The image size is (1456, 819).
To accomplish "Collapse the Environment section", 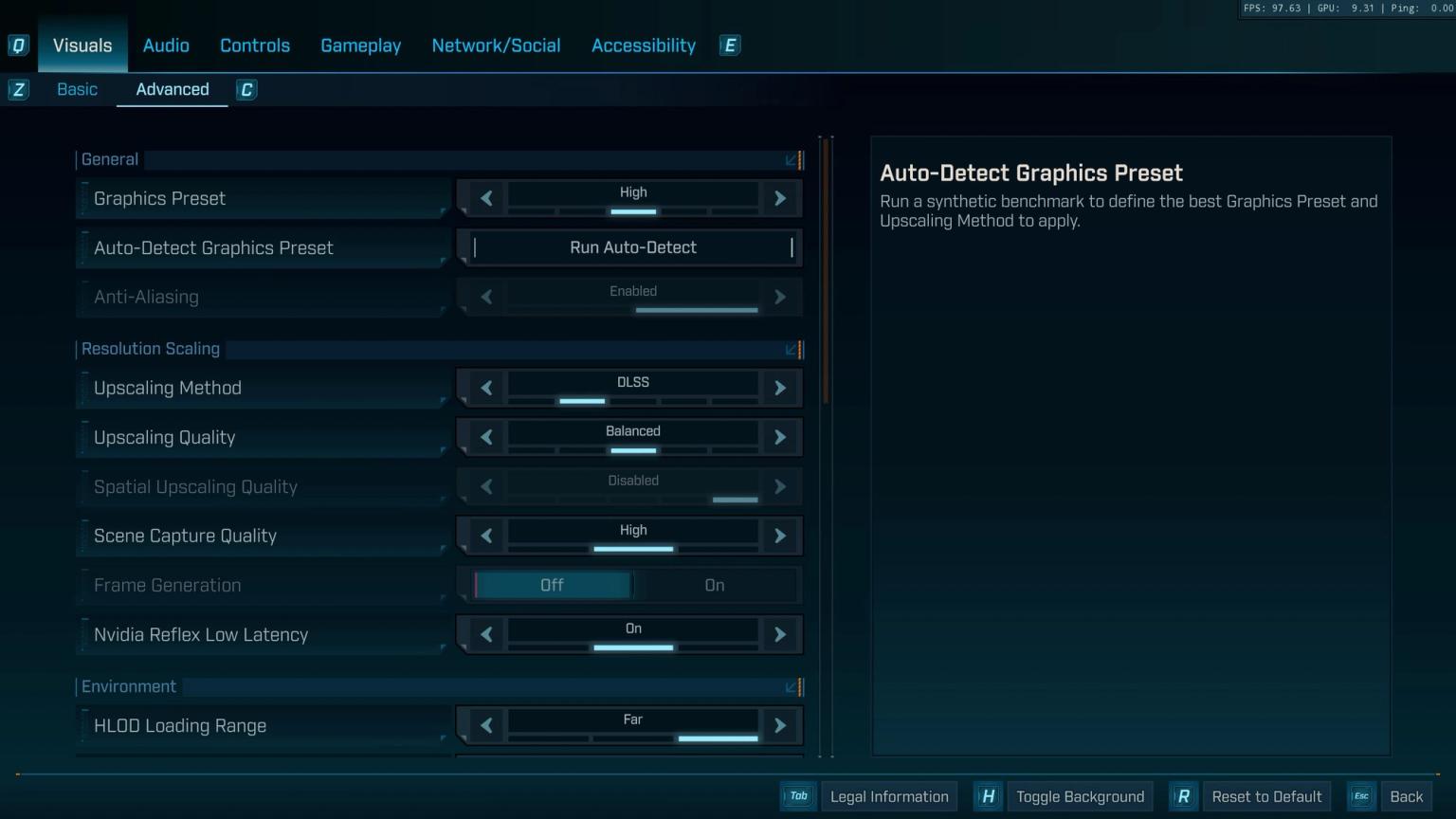I will tap(792, 687).
